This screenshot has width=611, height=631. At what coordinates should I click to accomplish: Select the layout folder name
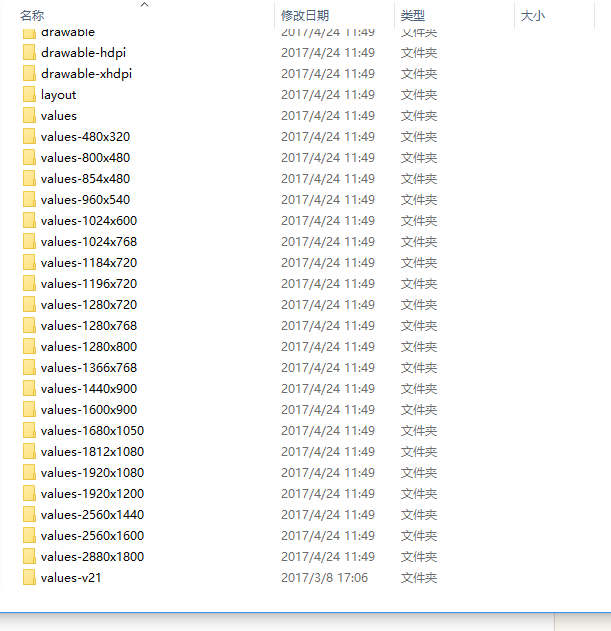coord(58,95)
